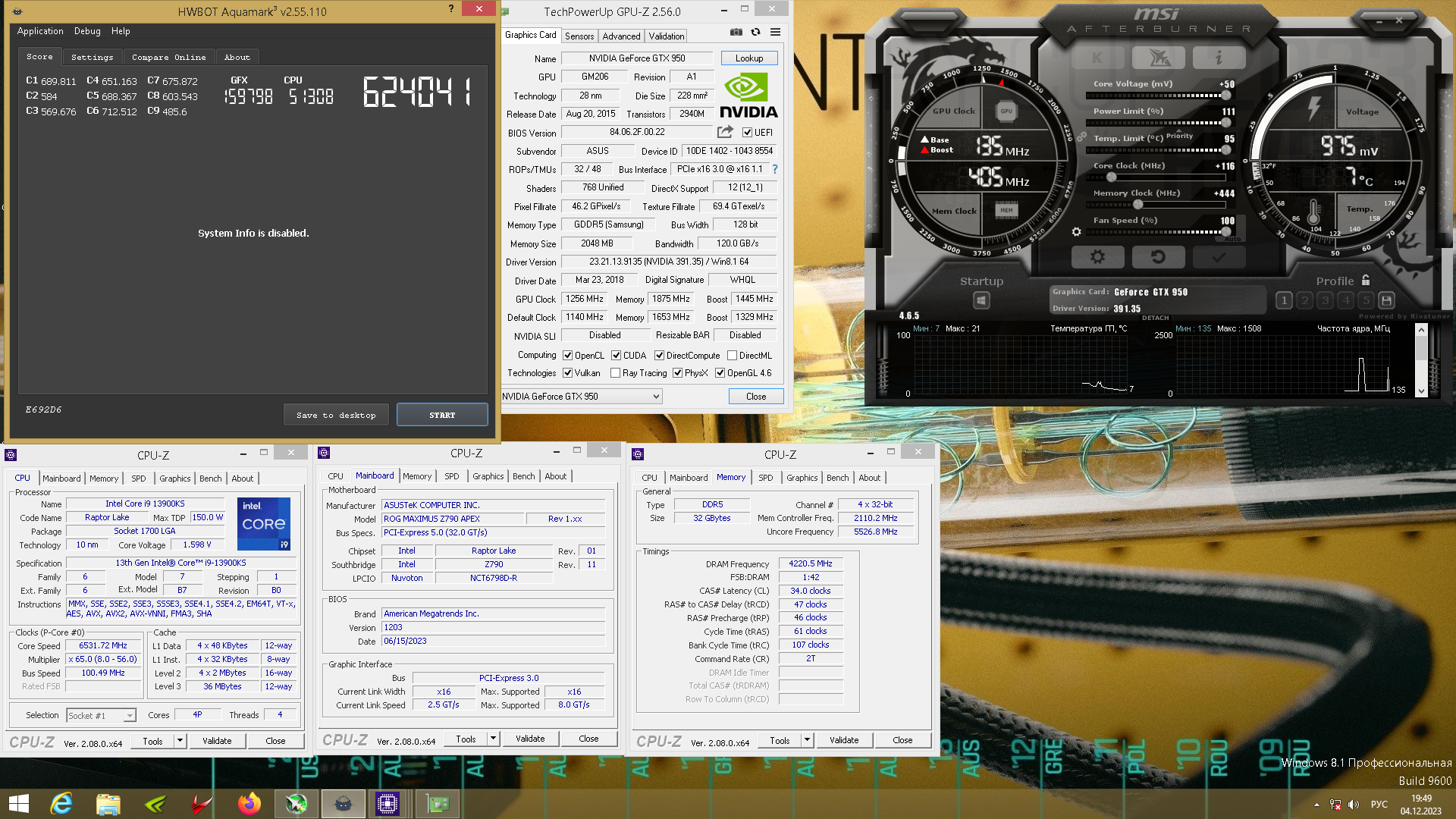This screenshot has height=819, width=1456.
Task: Expand Tools dropdown arrow in CPU-Z CPU window
Action: pyautogui.click(x=180, y=741)
